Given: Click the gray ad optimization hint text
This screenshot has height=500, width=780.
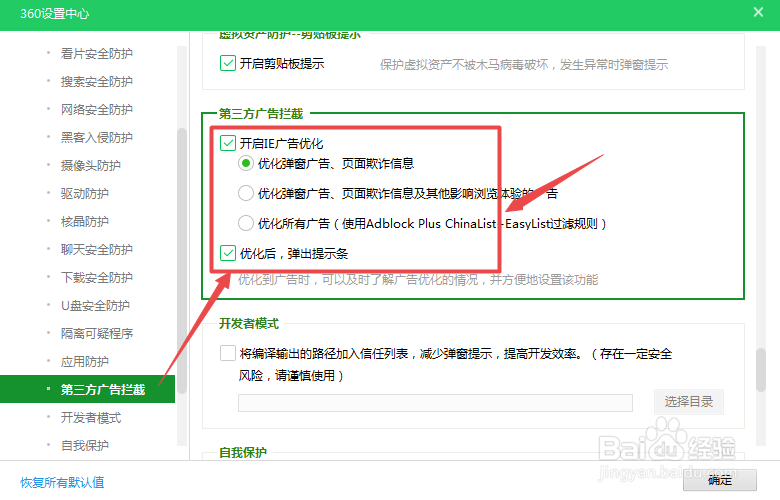Looking at the screenshot, I should point(418,280).
